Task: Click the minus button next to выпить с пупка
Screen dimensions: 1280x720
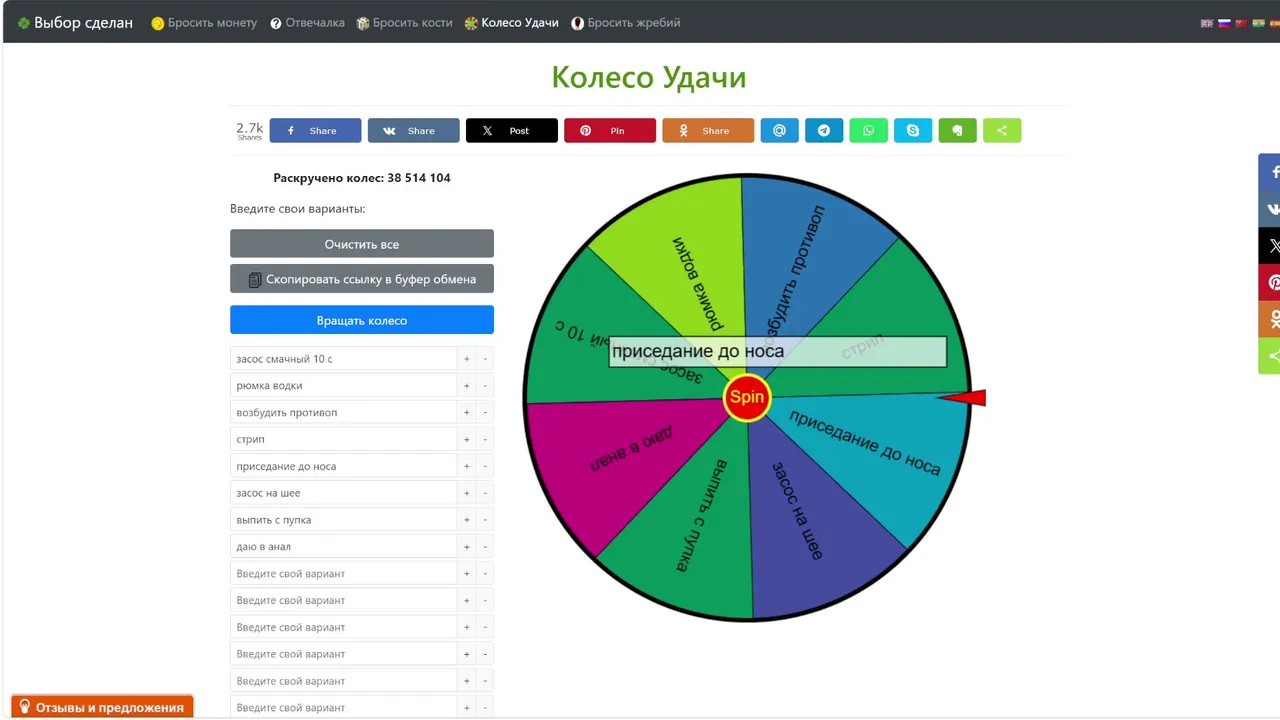Action: pyautogui.click(x=485, y=520)
